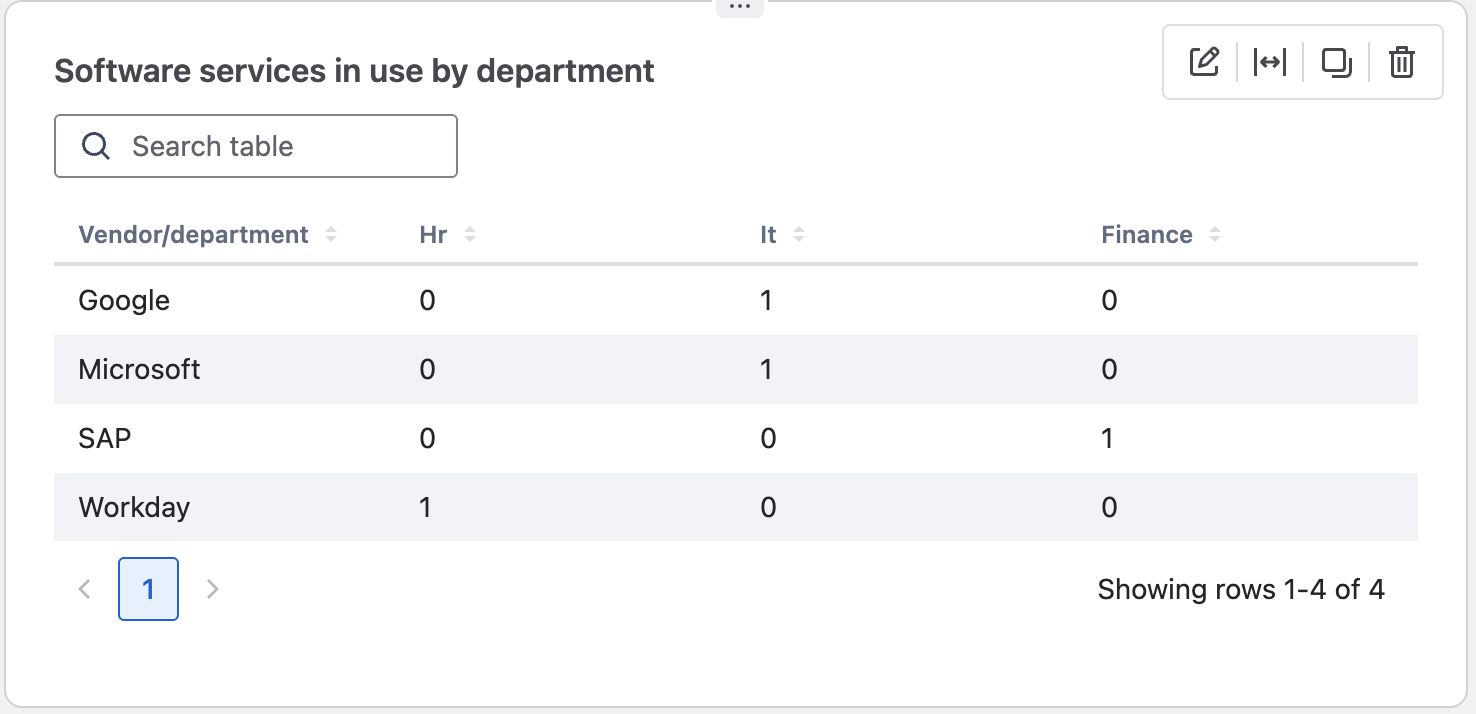This screenshot has height=714, width=1476.
Task: Click the Google row label
Action: [124, 301]
